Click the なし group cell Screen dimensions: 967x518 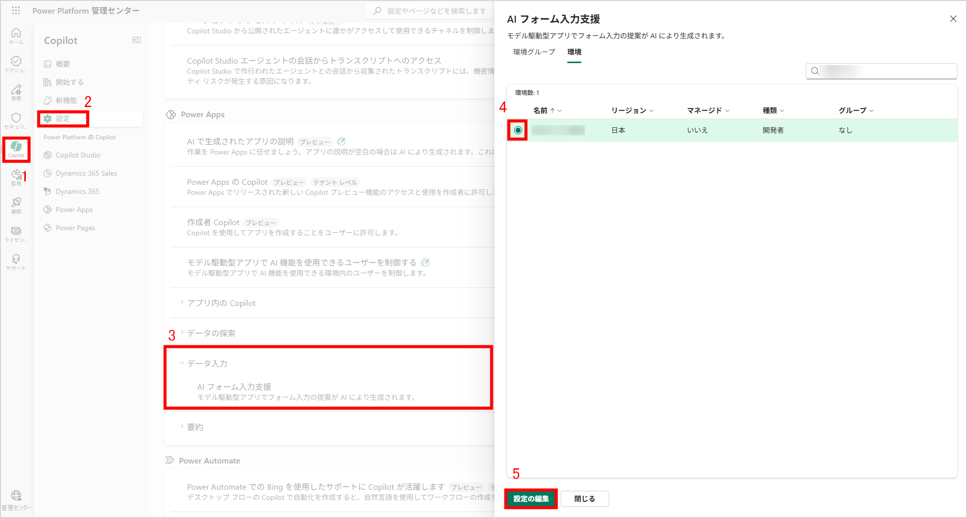coord(846,131)
